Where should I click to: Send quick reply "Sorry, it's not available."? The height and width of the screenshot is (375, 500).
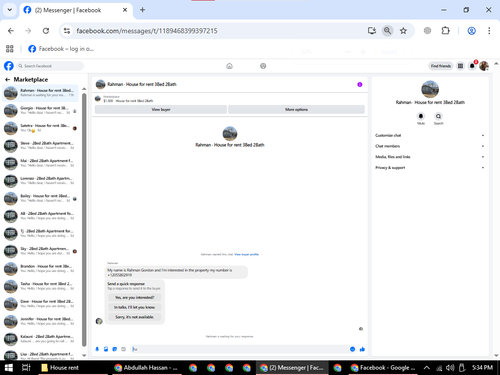tap(135, 317)
